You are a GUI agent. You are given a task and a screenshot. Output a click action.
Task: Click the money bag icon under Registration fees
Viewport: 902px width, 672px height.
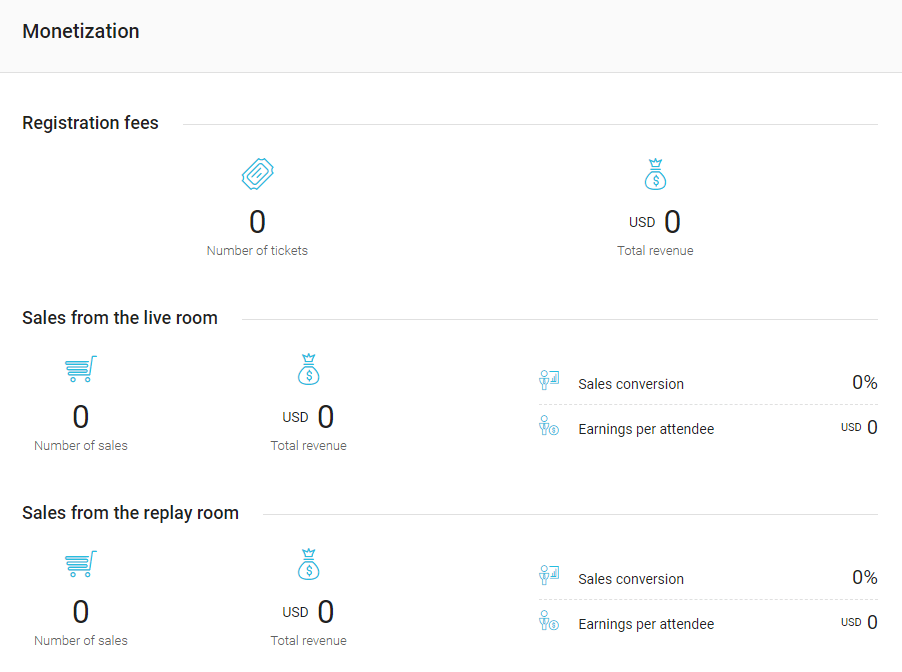655,174
